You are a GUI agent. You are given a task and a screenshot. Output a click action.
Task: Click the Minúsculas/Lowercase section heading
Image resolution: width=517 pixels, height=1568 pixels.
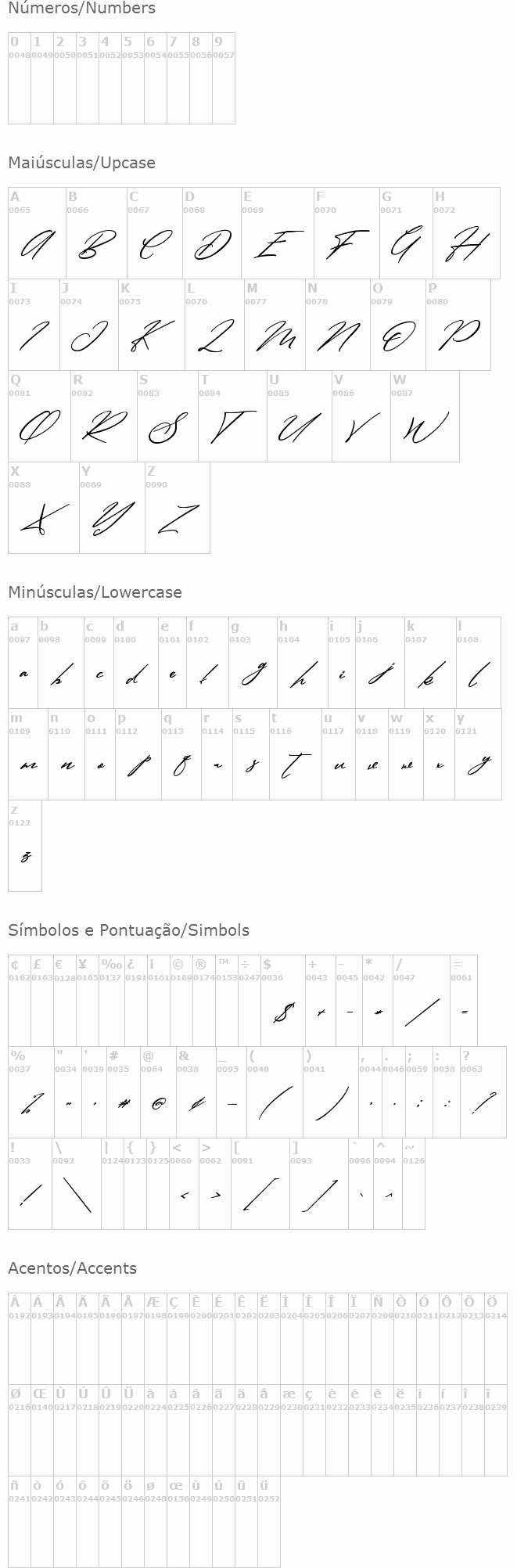95,592
